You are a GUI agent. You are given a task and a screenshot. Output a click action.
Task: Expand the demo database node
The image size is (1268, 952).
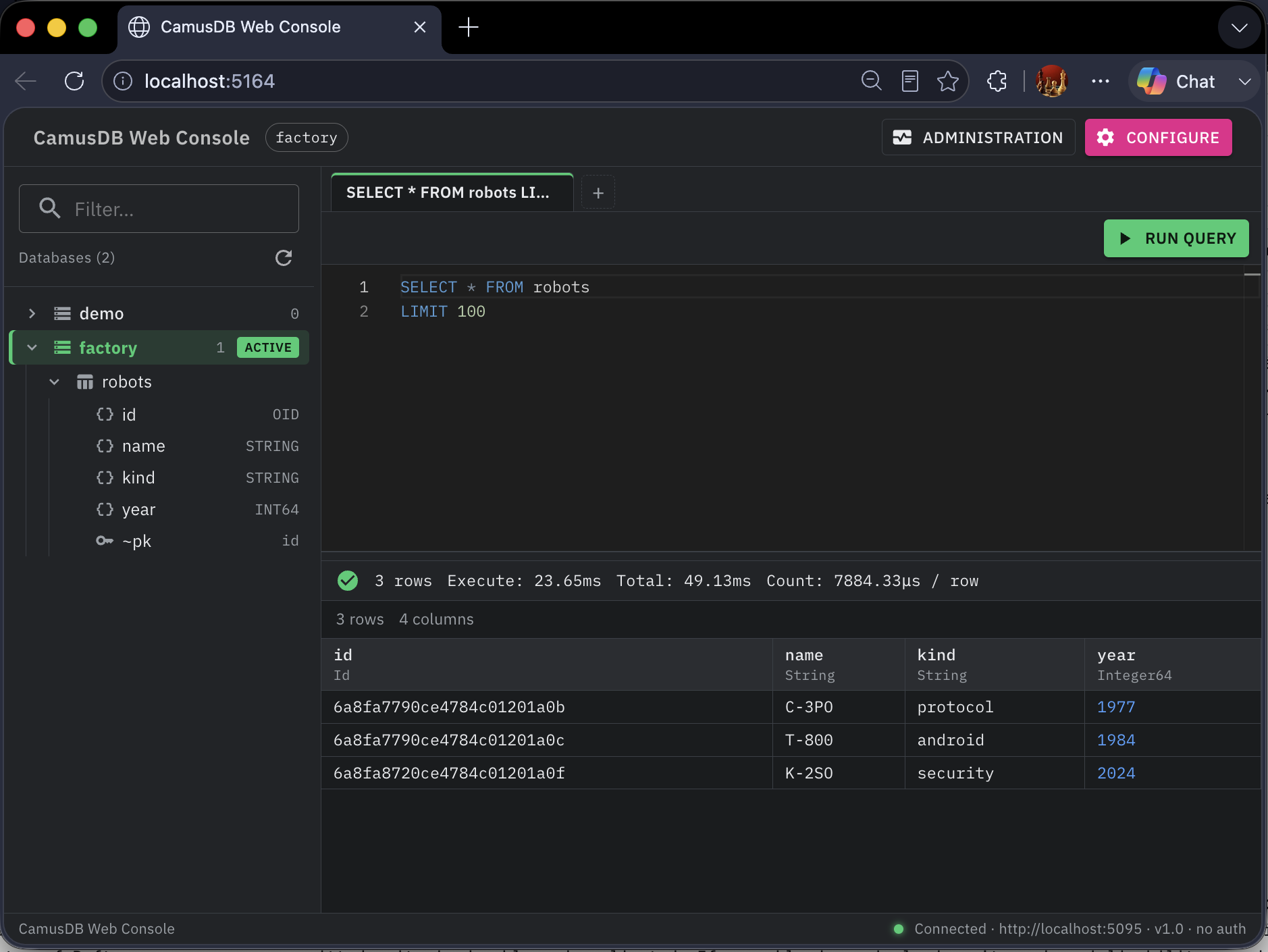point(32,313)
